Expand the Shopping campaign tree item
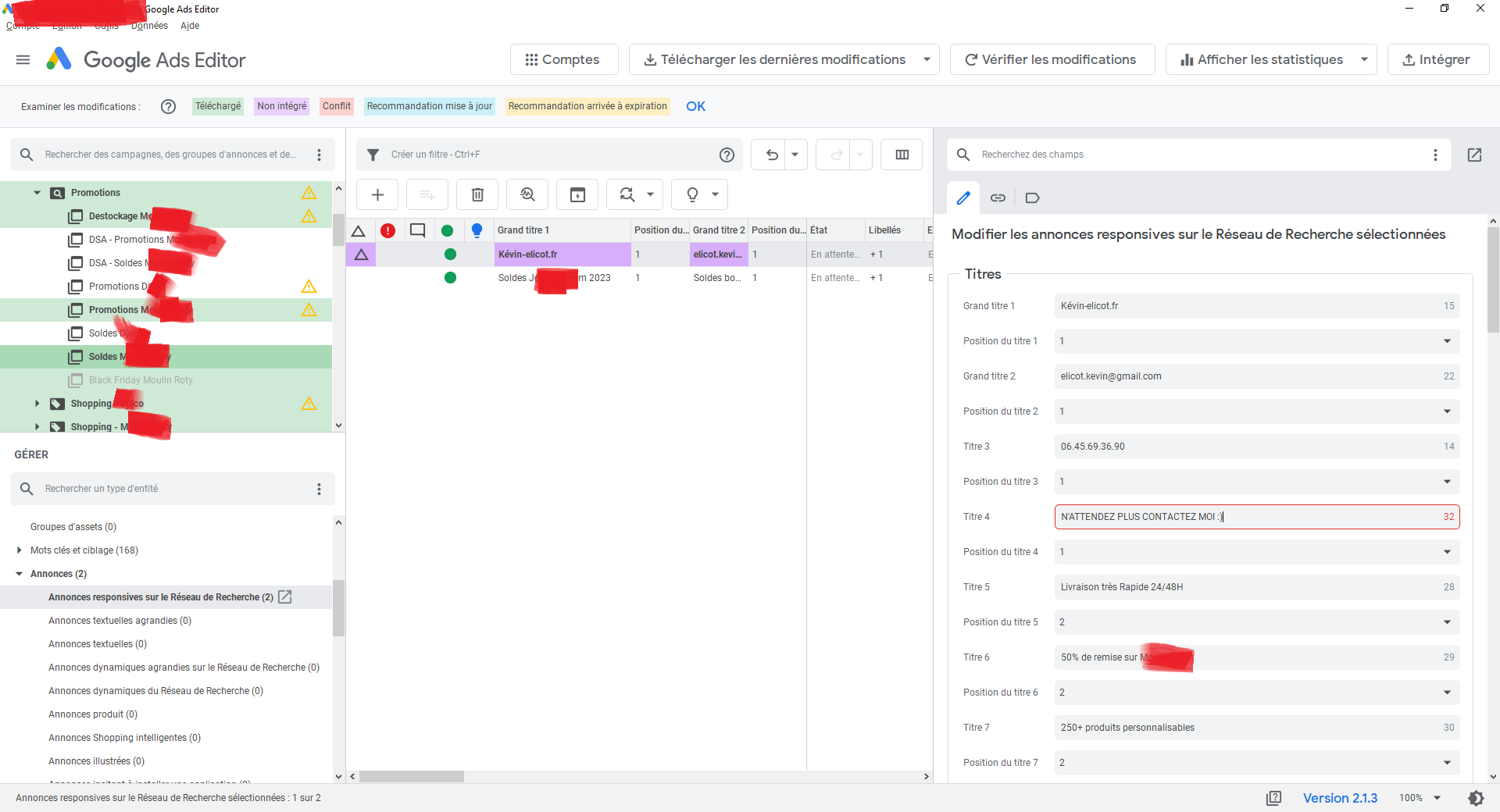This screenshot has width=1500, height=812. point(37,404)
